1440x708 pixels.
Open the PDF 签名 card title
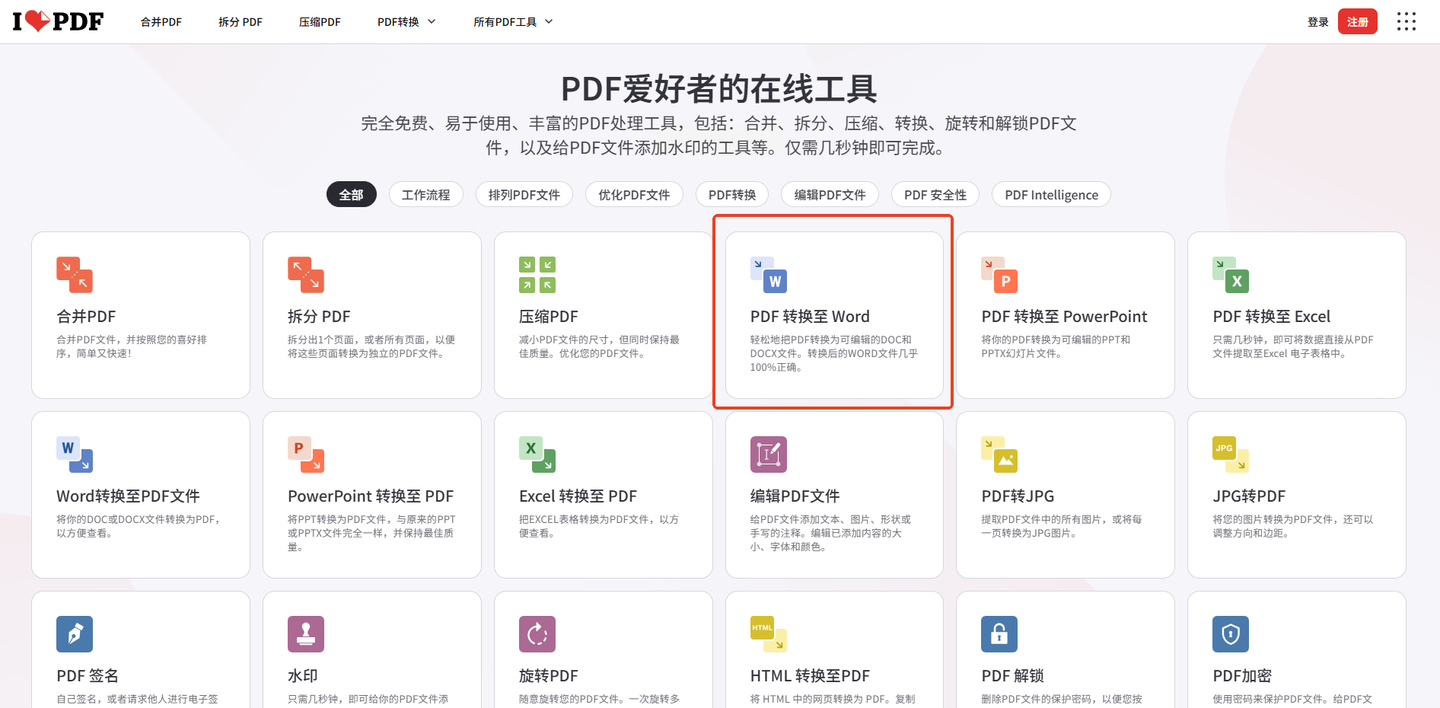coord(88,676)
